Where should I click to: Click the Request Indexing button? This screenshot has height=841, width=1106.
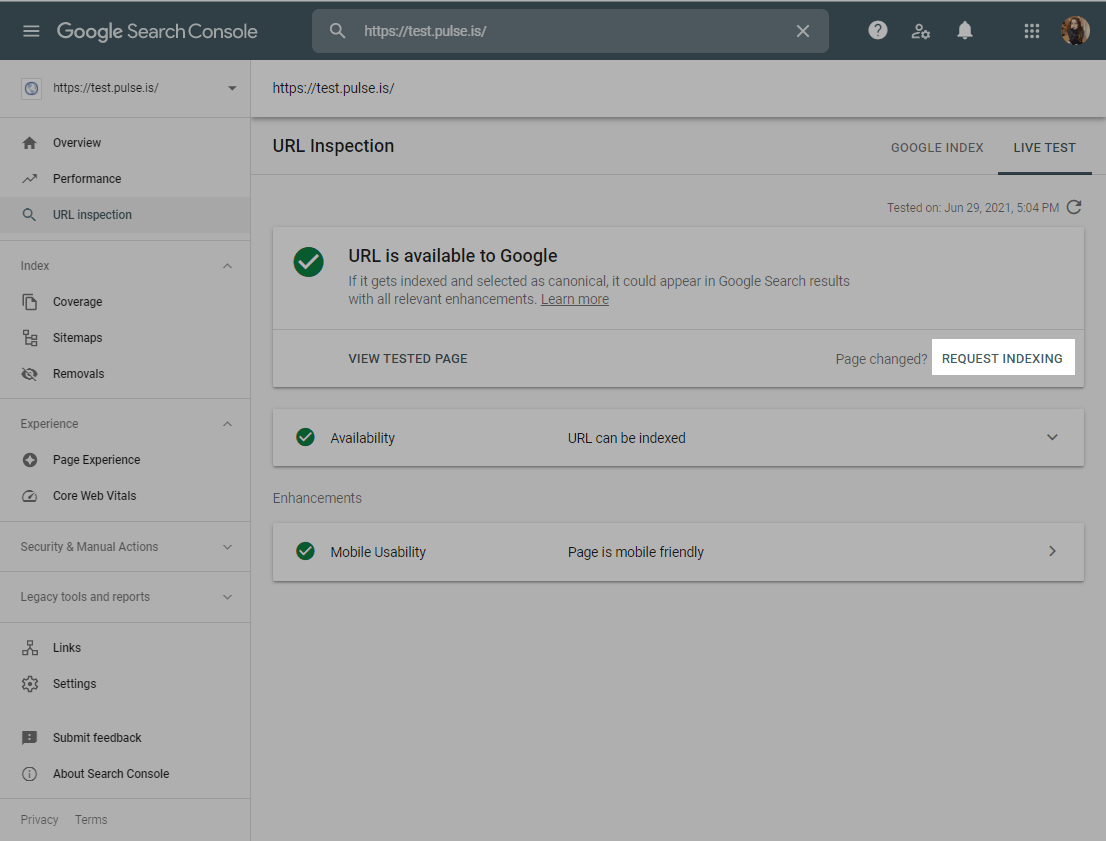tap(1002, 358)
